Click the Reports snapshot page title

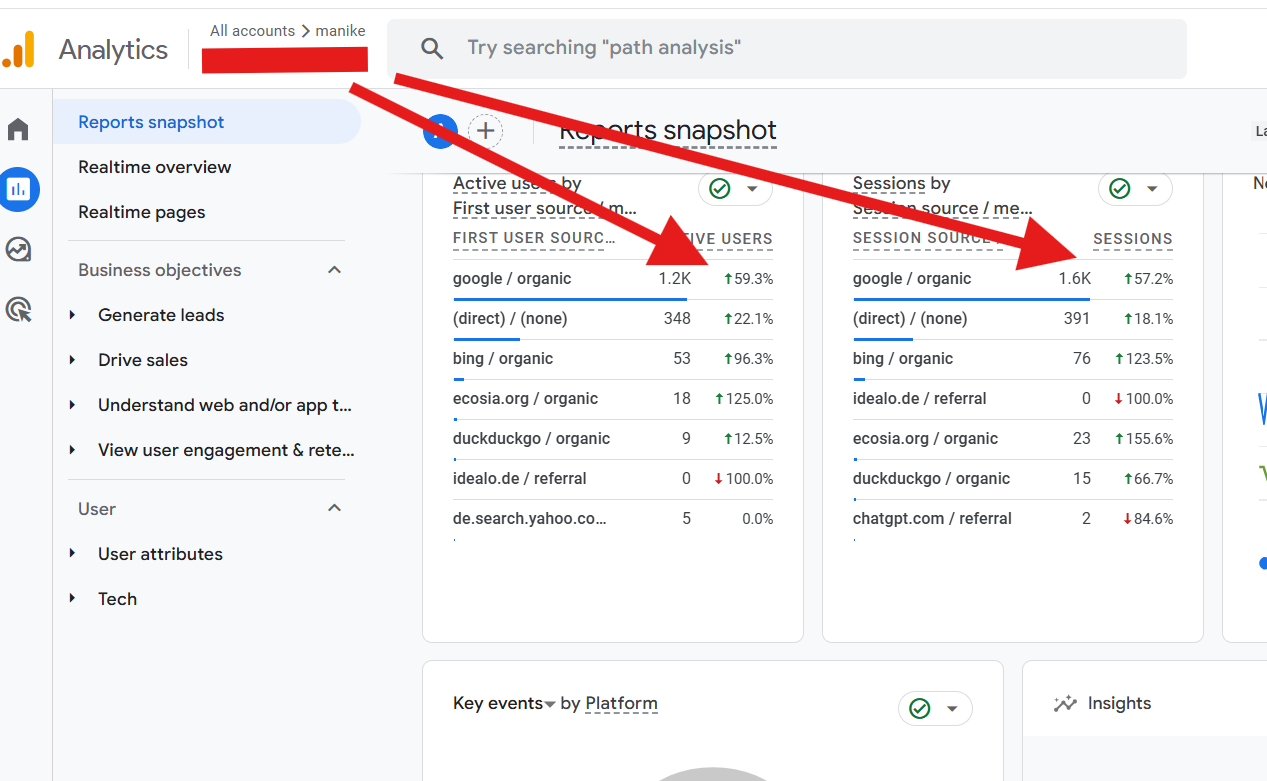click(x=668, y=131)
